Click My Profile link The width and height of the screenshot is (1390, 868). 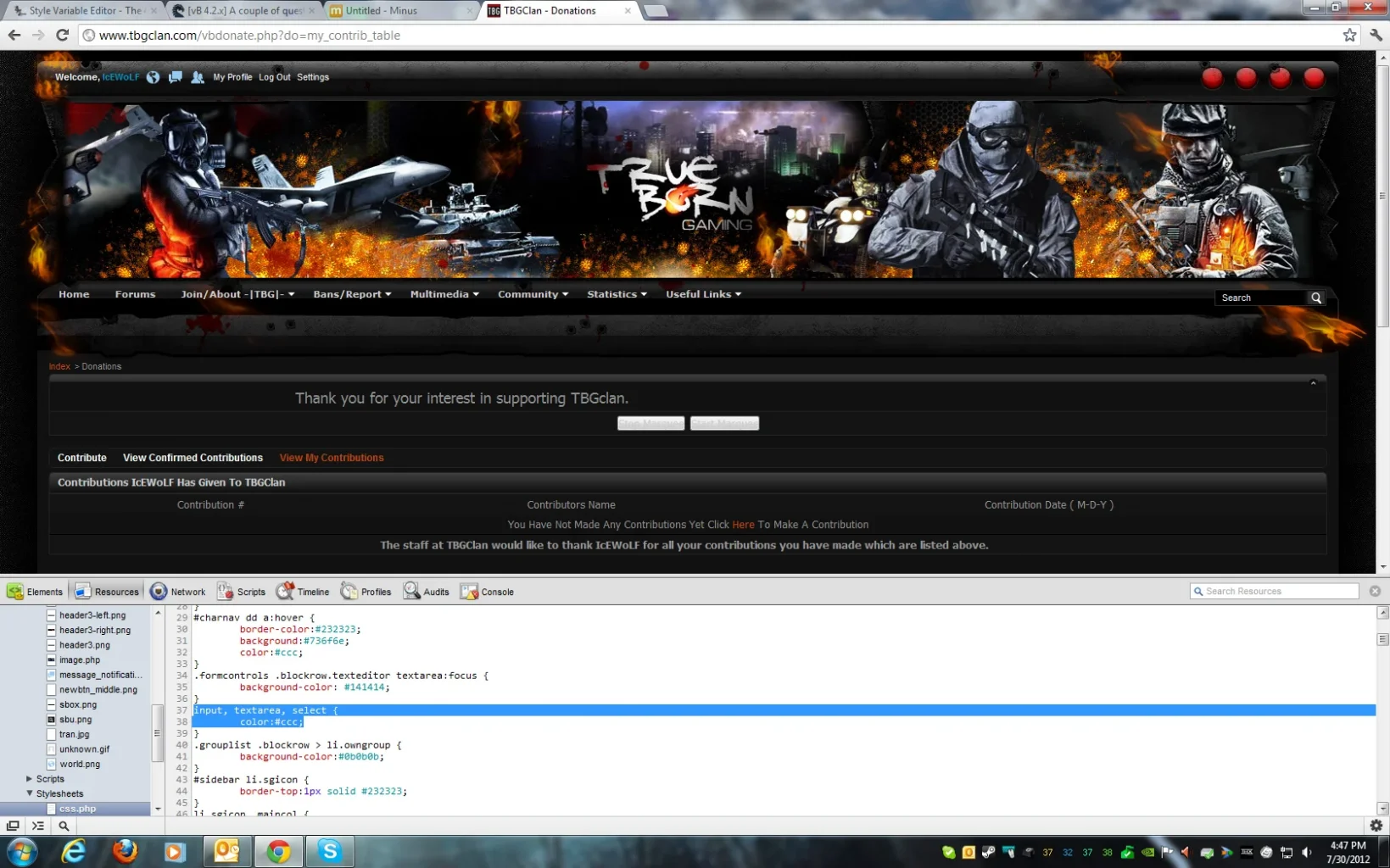click(232, 77)
